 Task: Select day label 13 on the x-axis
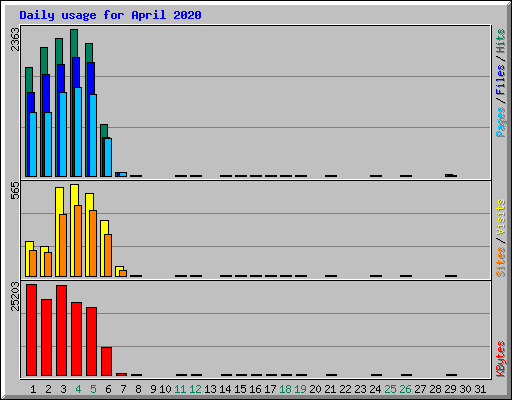tap(210, 389)
